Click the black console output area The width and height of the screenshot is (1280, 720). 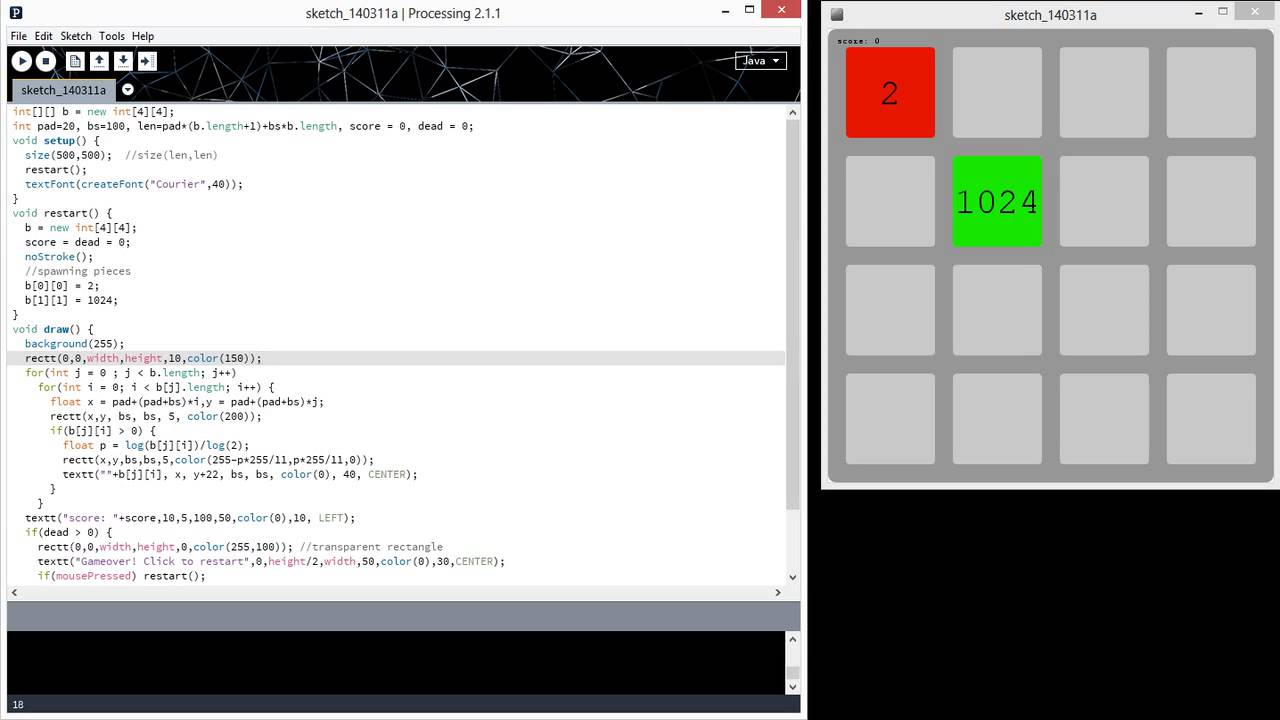396,662
